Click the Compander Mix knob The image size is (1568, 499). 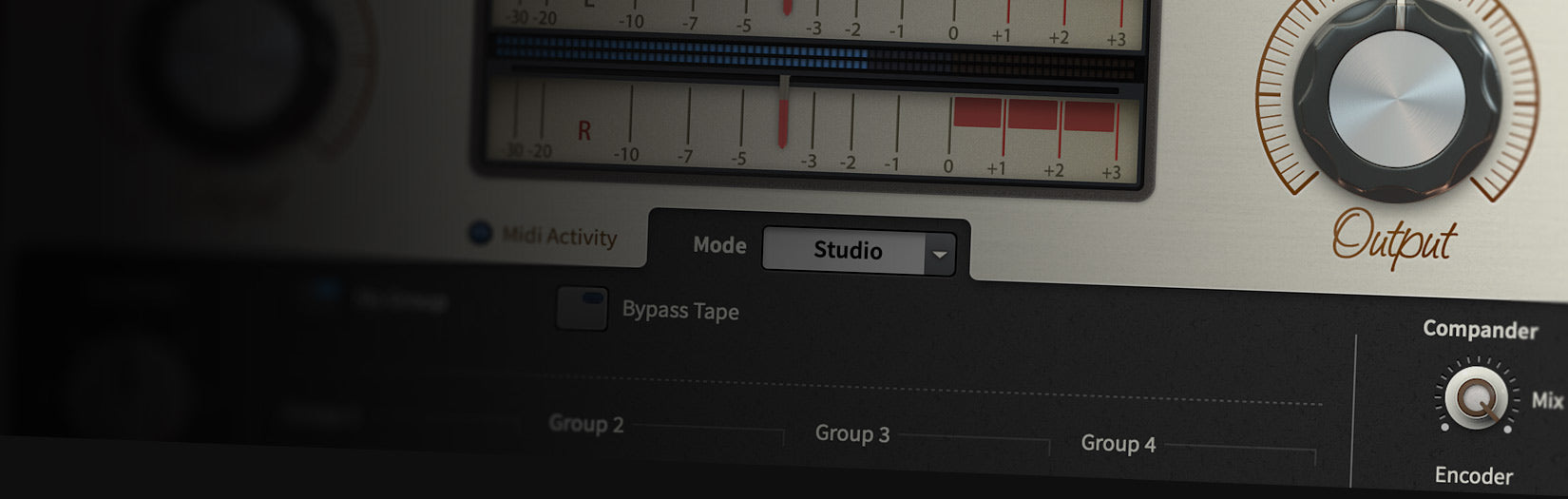1476,398
